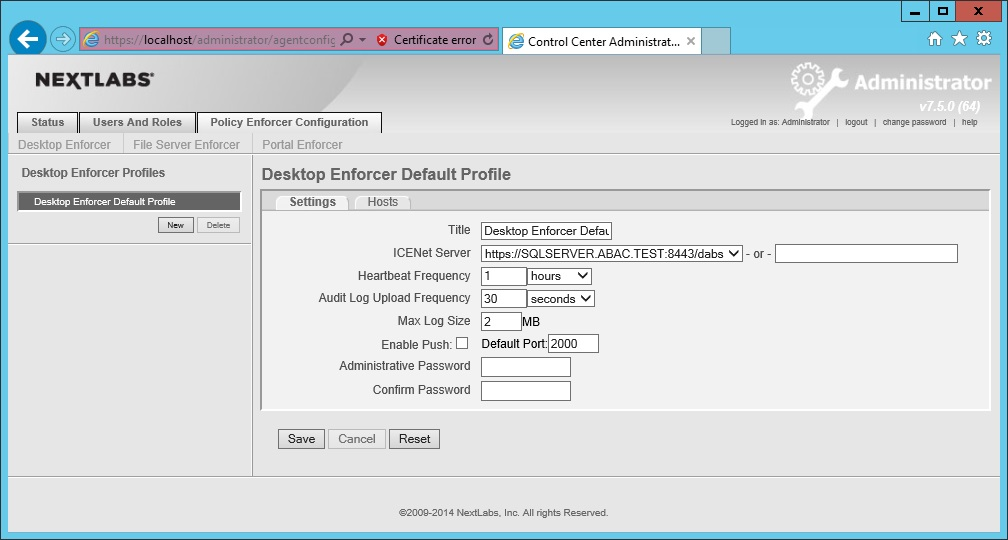Open a new blank browser tab
Image resolution: width=1008 pixels, height=540 pixels.
716,41
